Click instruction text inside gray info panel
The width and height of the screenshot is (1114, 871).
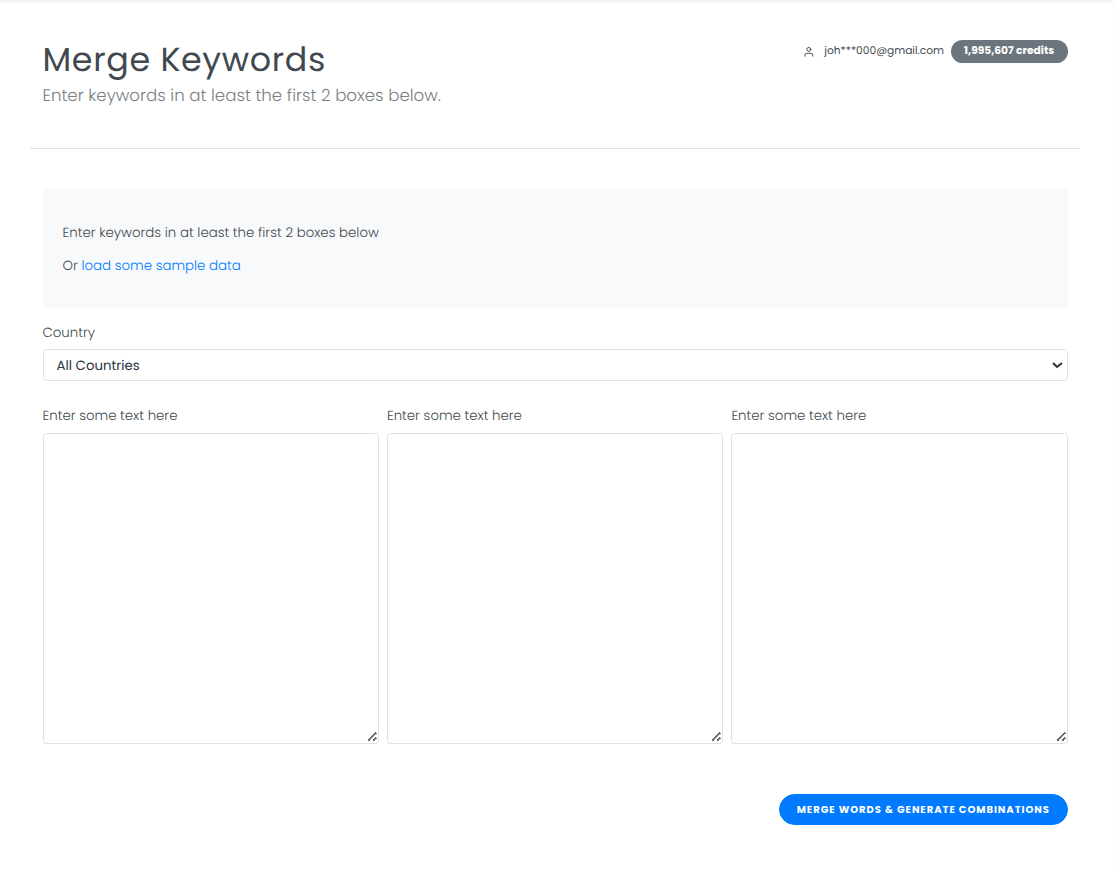(221, 233)
